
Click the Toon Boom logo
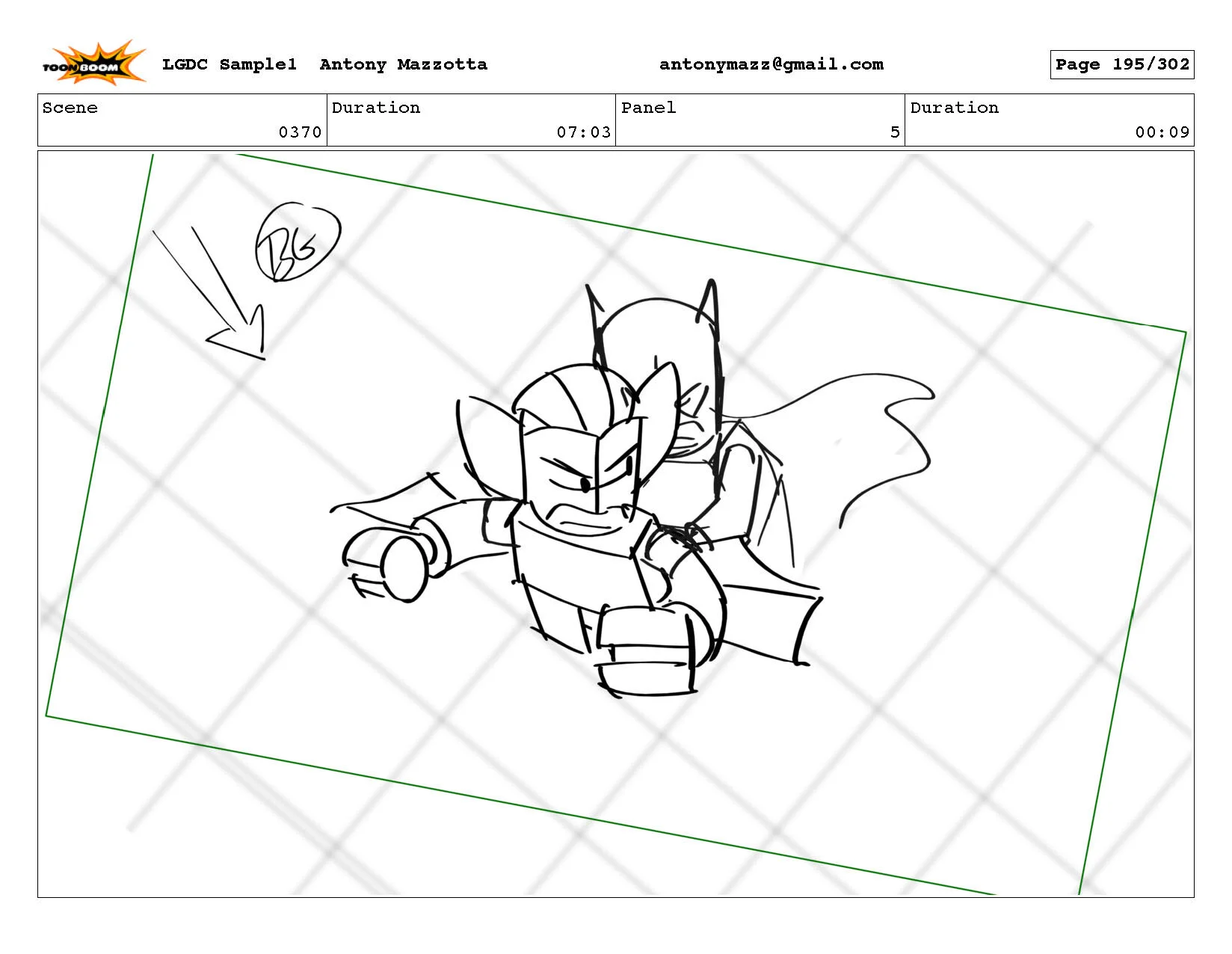(x=93, y=64)
